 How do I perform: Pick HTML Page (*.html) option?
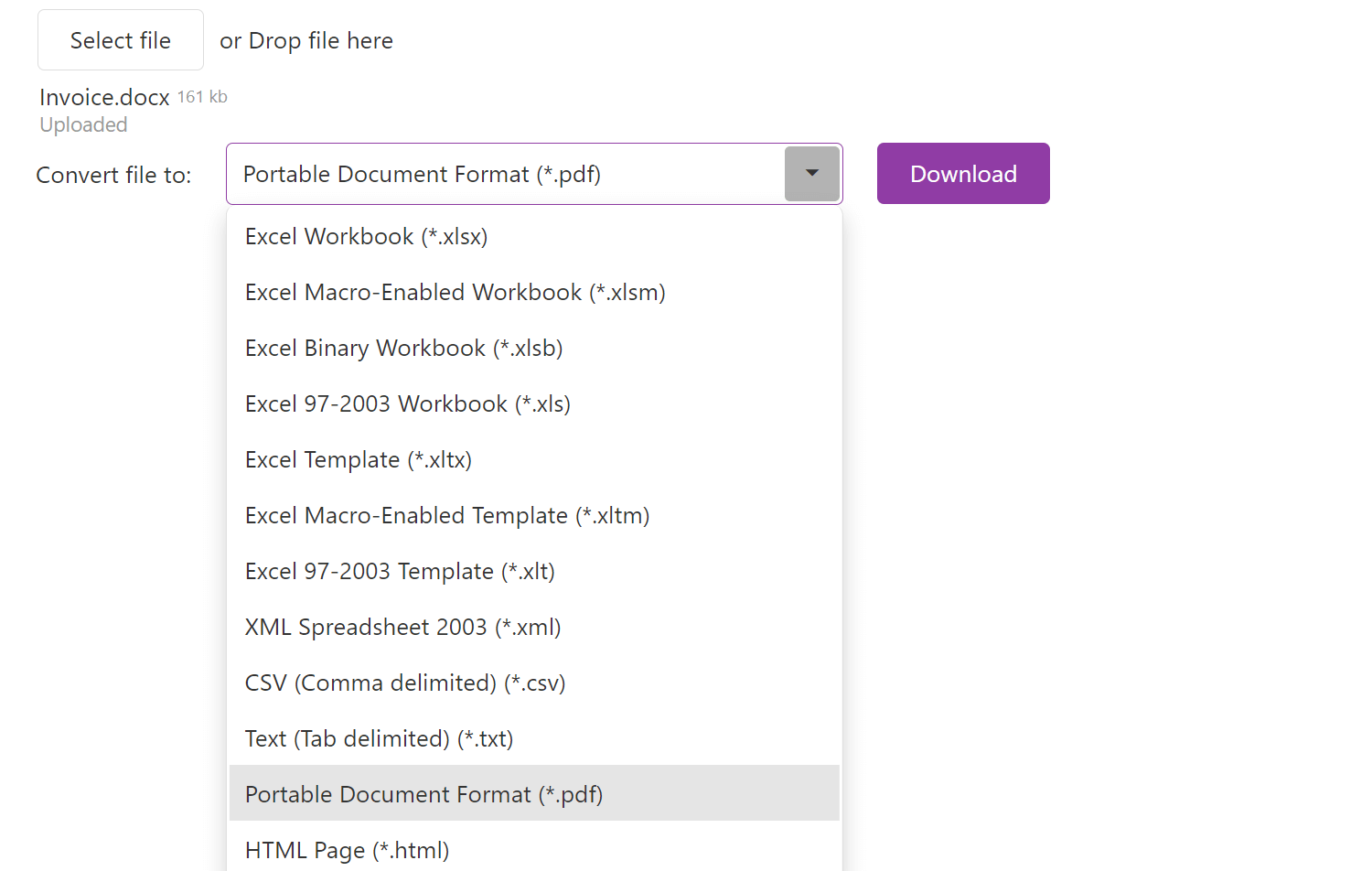(x=347, y=850)
